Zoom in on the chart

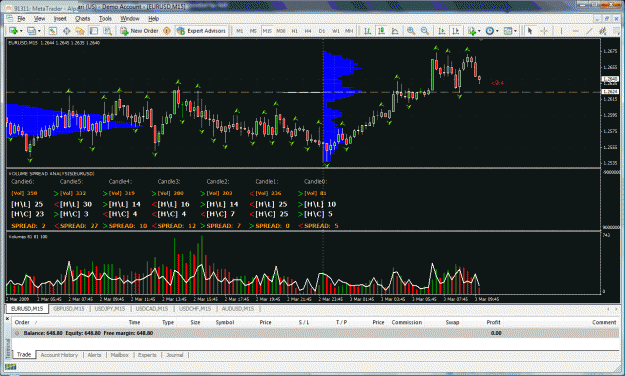coord(411,31)
